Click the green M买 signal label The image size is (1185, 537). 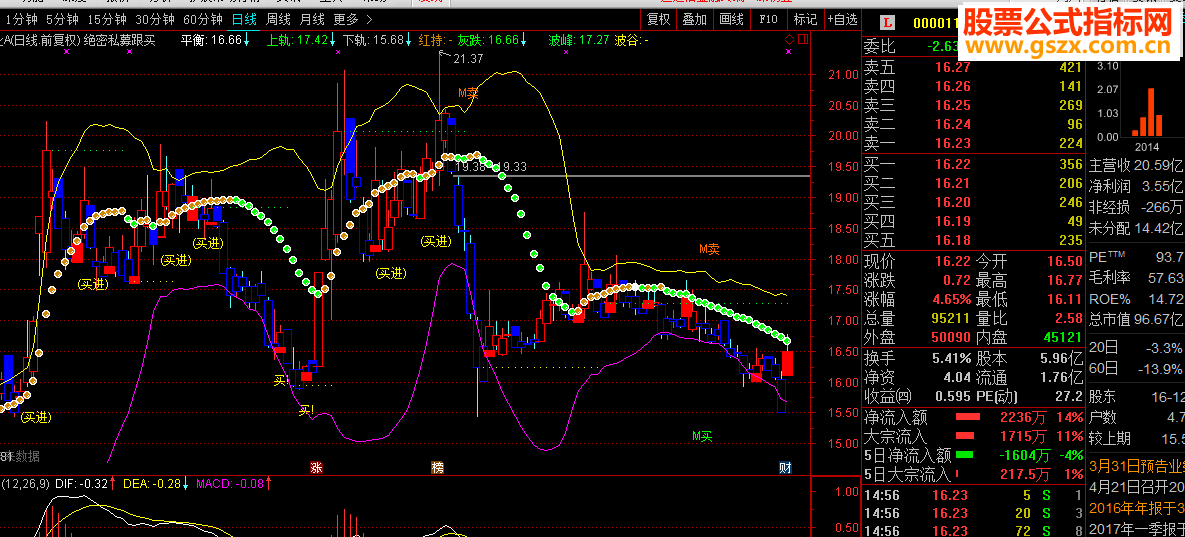[702, 435]
